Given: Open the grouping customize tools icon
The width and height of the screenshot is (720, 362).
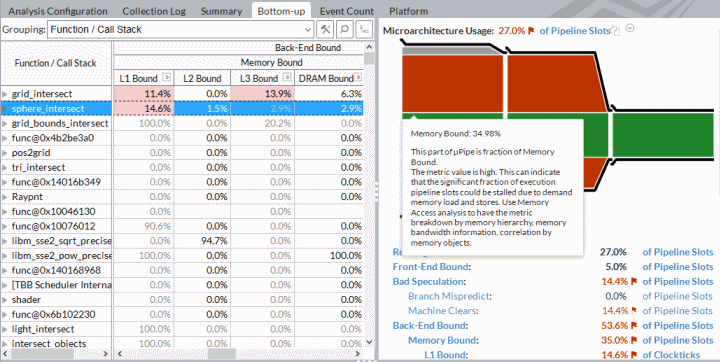Looking at the screenshot, I should pos(326,30).
